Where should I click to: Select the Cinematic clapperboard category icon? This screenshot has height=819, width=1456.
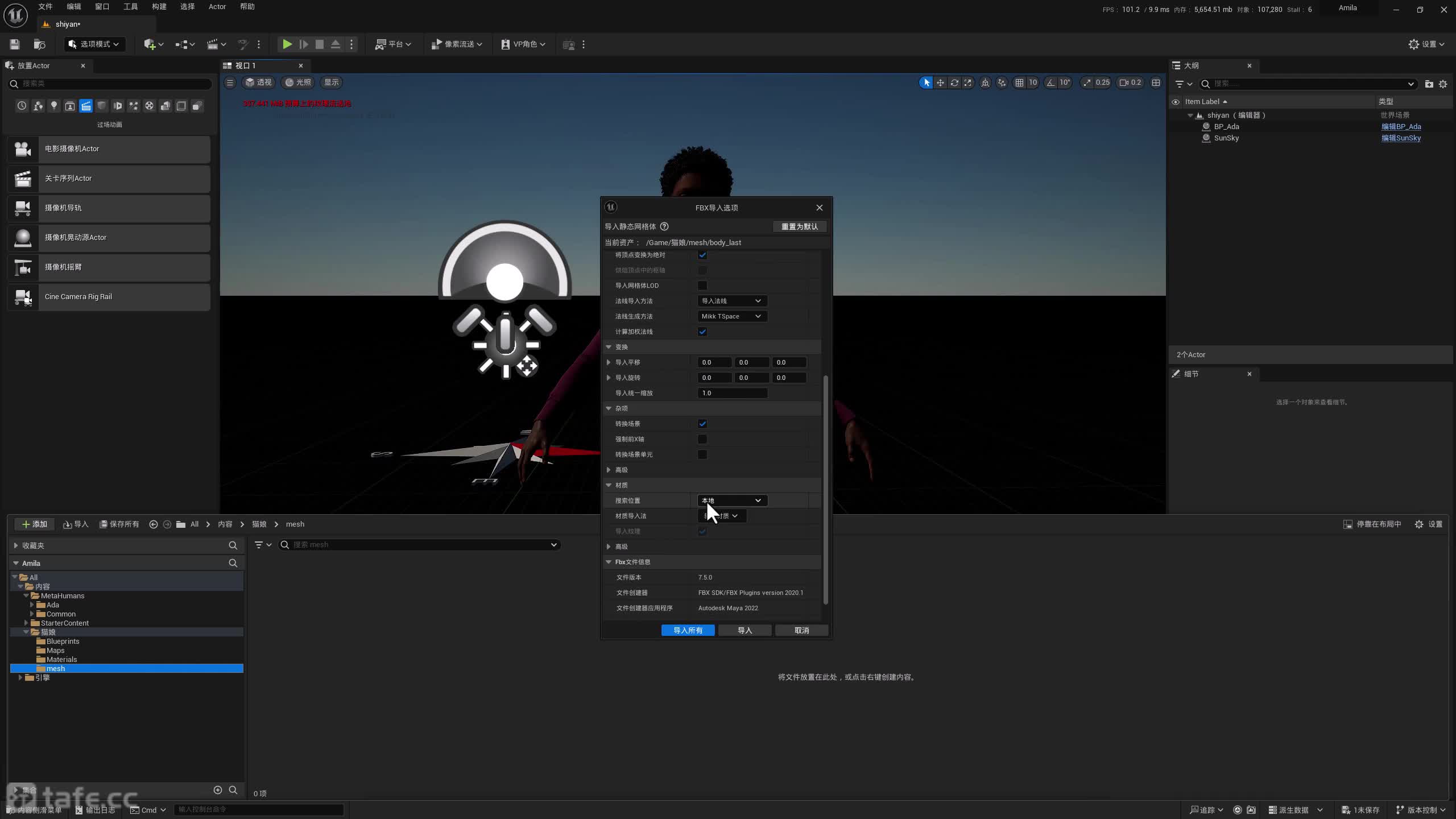[85, 106]
